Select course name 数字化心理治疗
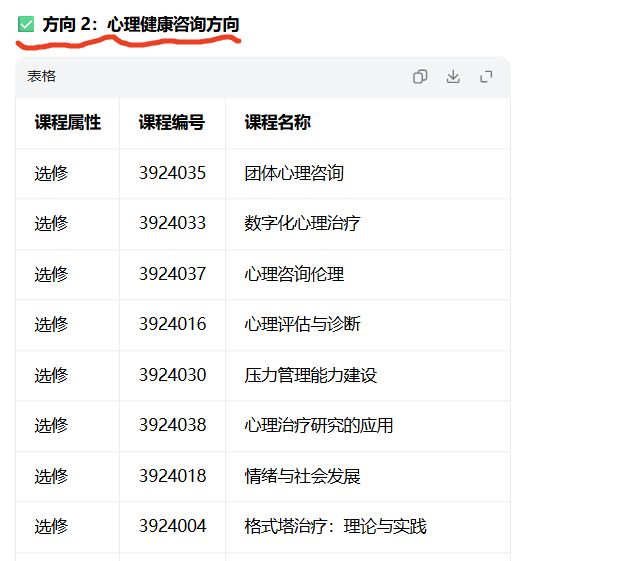 (x=302, y=223)
